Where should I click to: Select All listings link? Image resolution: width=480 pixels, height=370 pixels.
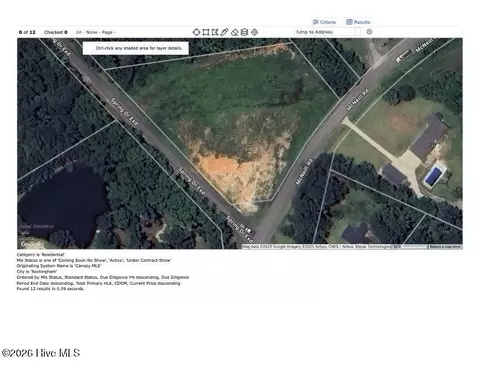[x=79, y=32]
